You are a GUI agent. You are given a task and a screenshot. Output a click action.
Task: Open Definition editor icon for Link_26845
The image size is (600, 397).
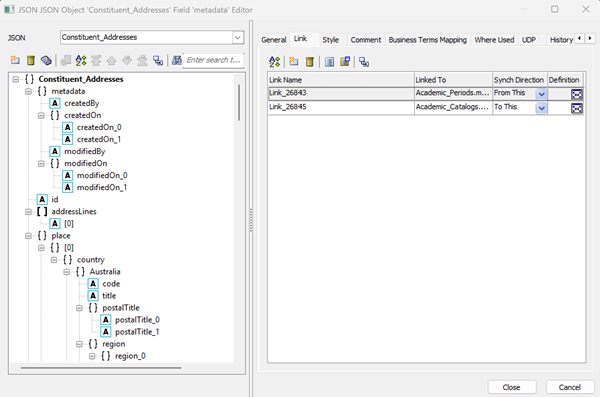click(576, 108)
